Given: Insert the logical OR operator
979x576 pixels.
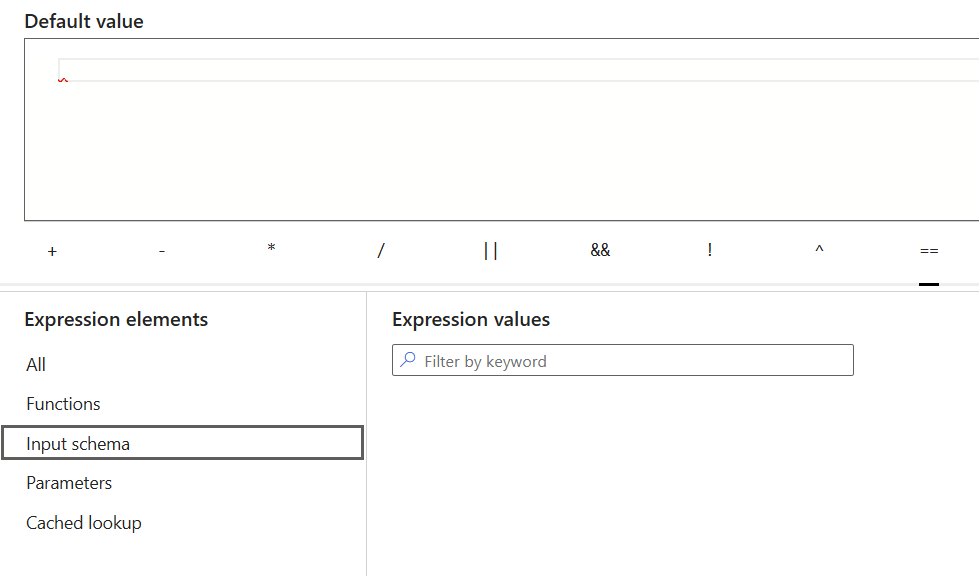Looking at the screenshot, I should tap(491, 251).
